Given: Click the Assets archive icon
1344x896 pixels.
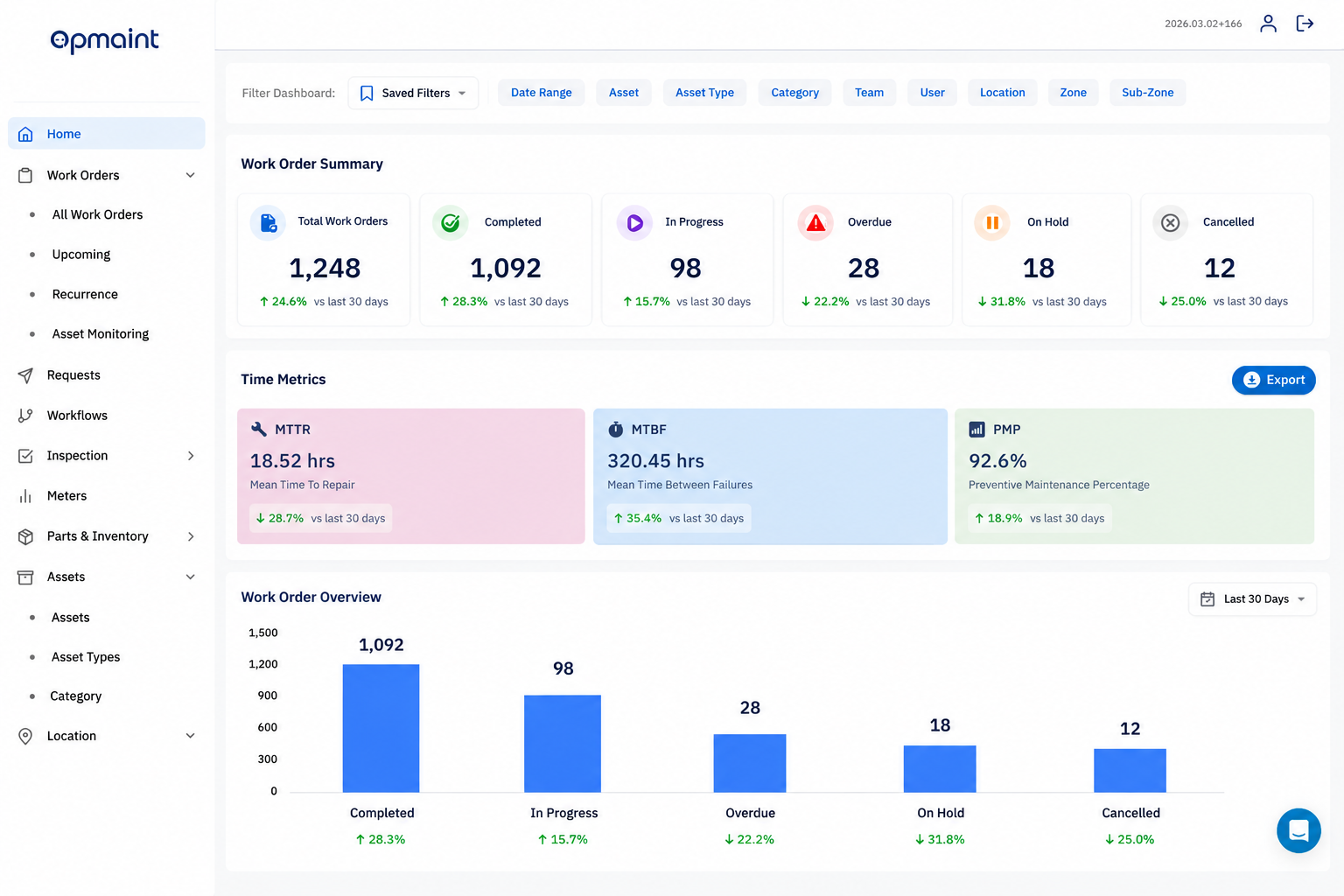Looking at the screenshot, I should tap(25, 577).
